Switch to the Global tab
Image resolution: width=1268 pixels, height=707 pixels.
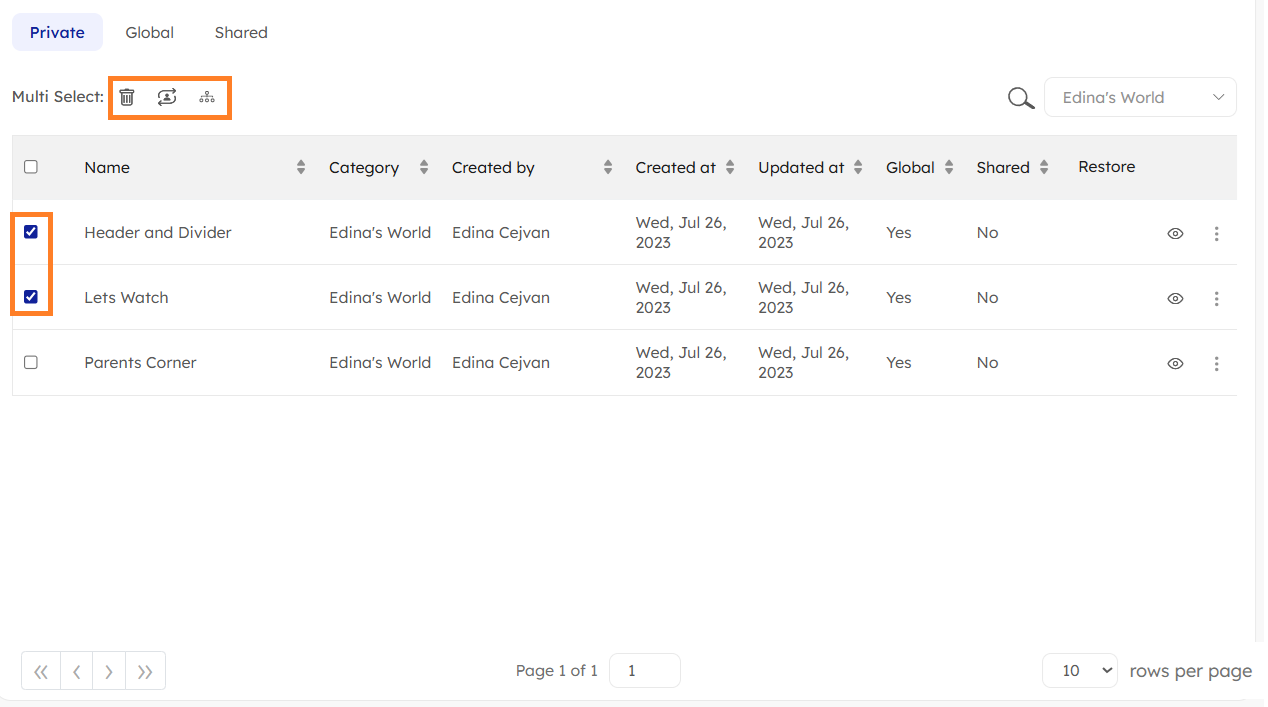pos(150,33)
